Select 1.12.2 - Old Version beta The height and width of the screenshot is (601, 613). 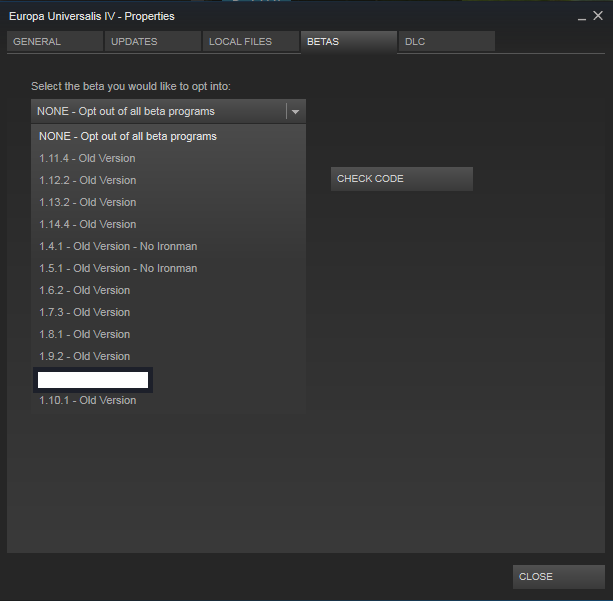click(x=168, y=180)
